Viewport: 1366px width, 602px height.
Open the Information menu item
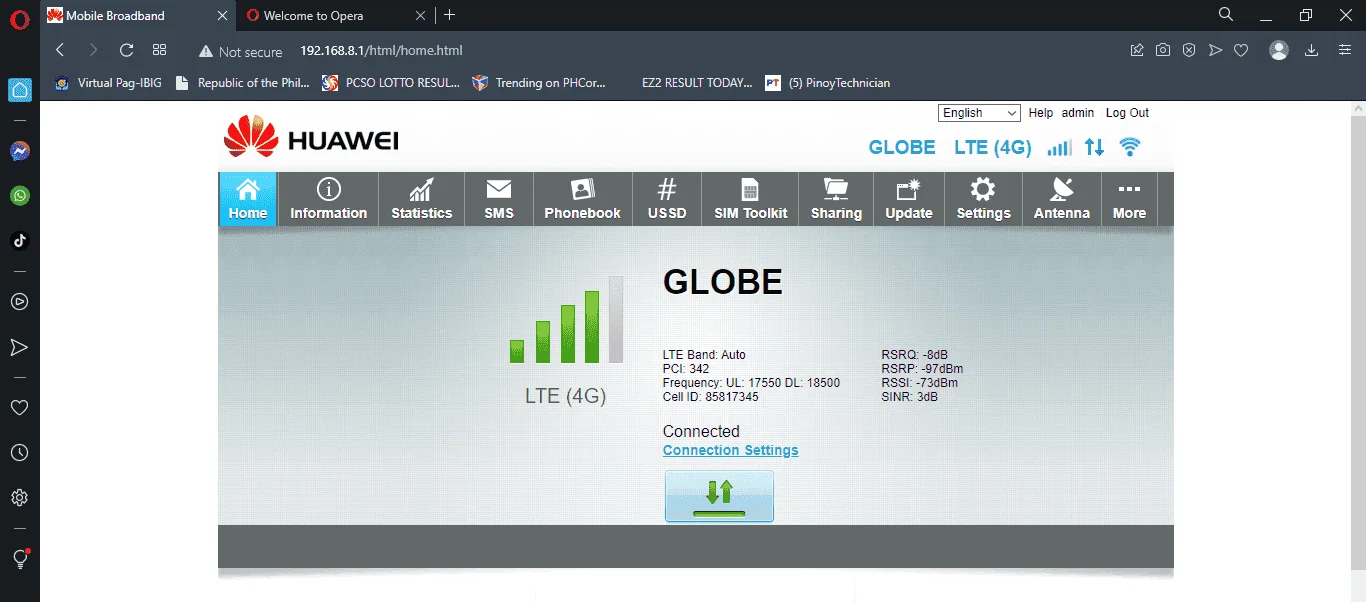(328, 199)
